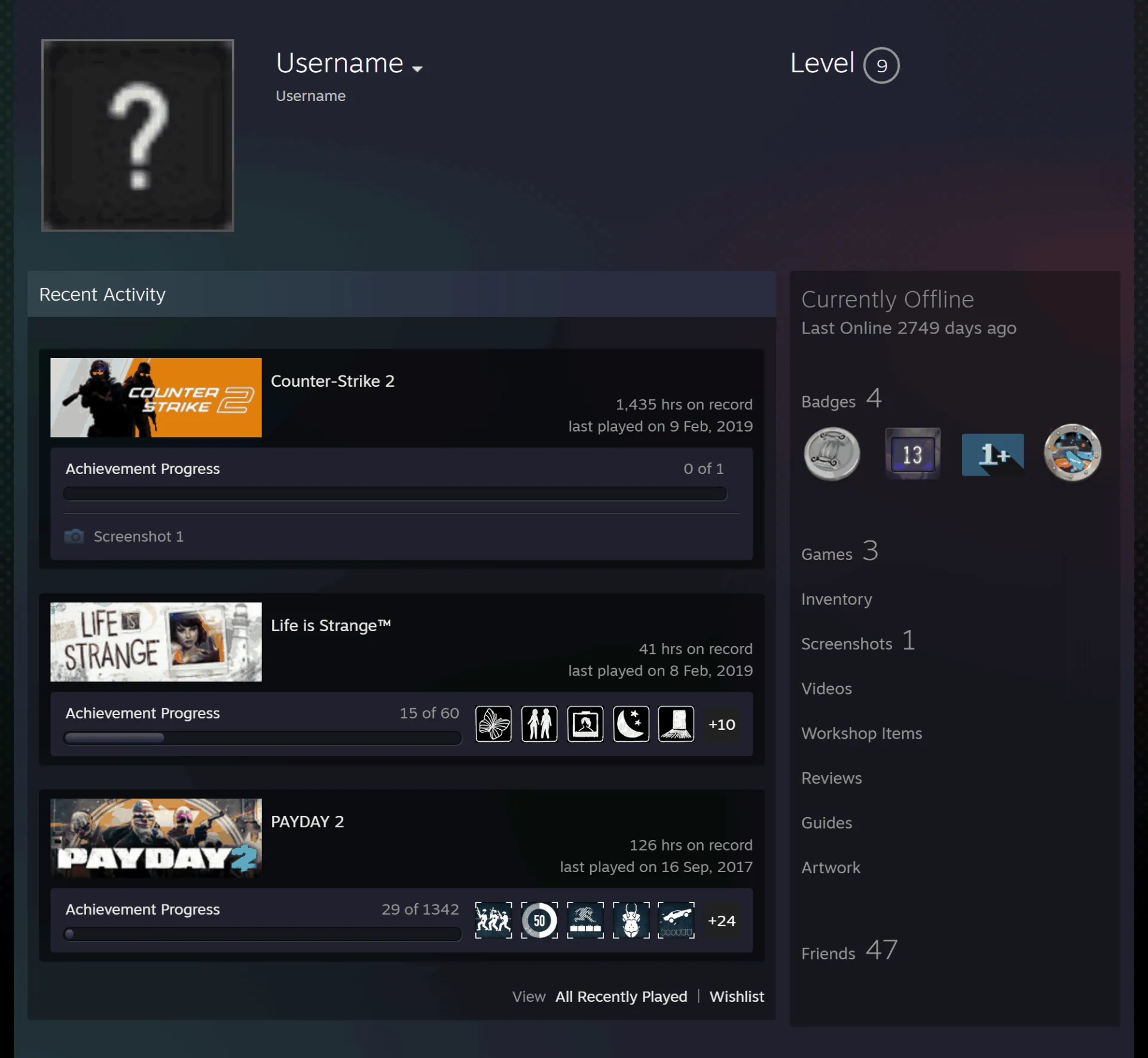Viewport: 1148px width, 1058px height.
Task: Click the PAYDAY 2 car achievement icon
Action: pos(676,921)
